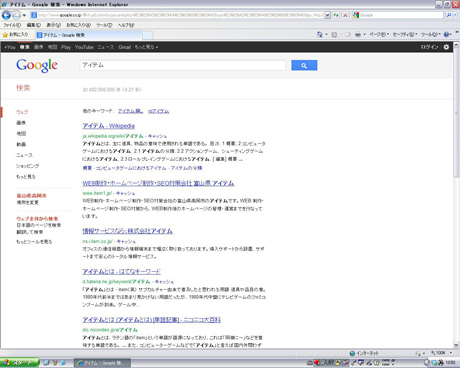The height and width of the screenshot is (368, 460).
Task: Click the インターネット zone status indicator
Action: click(x=364, y=353)
